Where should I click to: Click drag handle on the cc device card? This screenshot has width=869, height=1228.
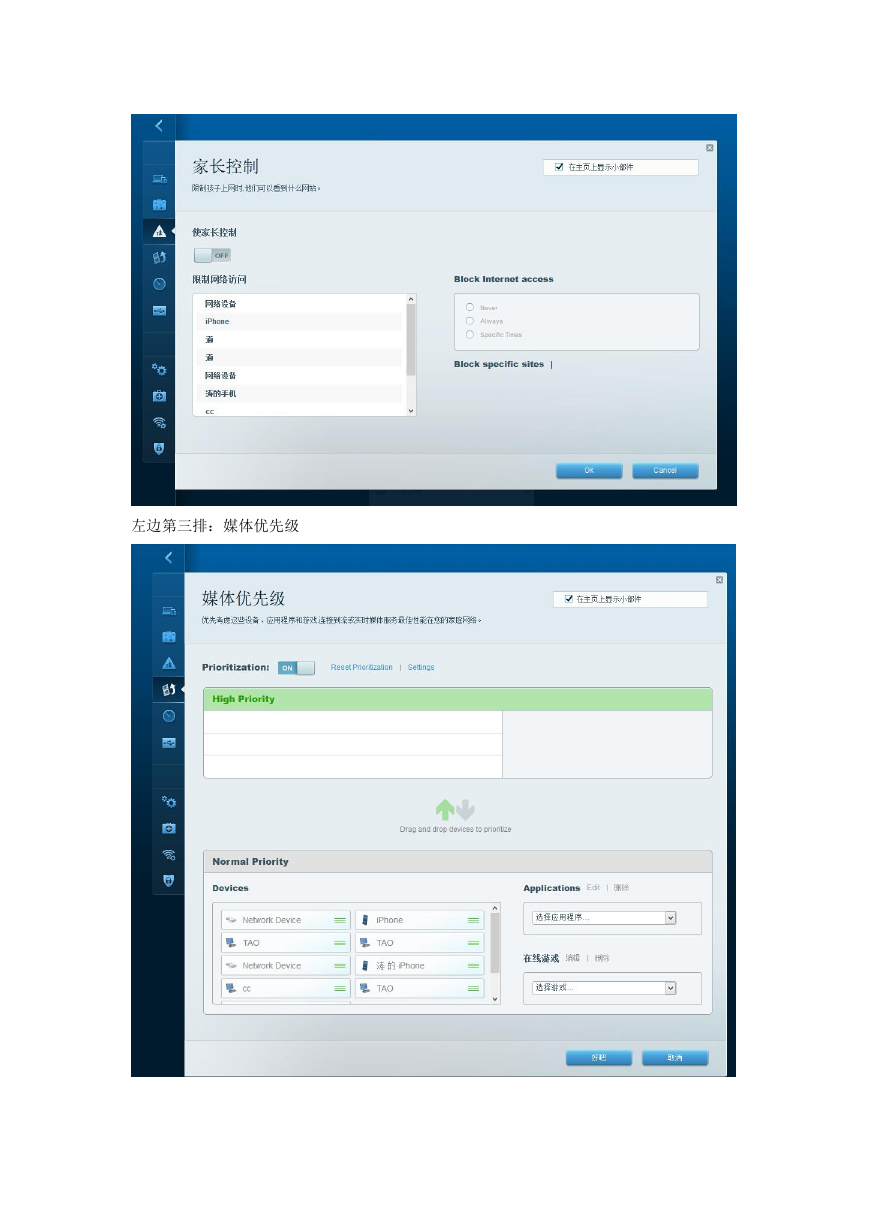(340, 988)
